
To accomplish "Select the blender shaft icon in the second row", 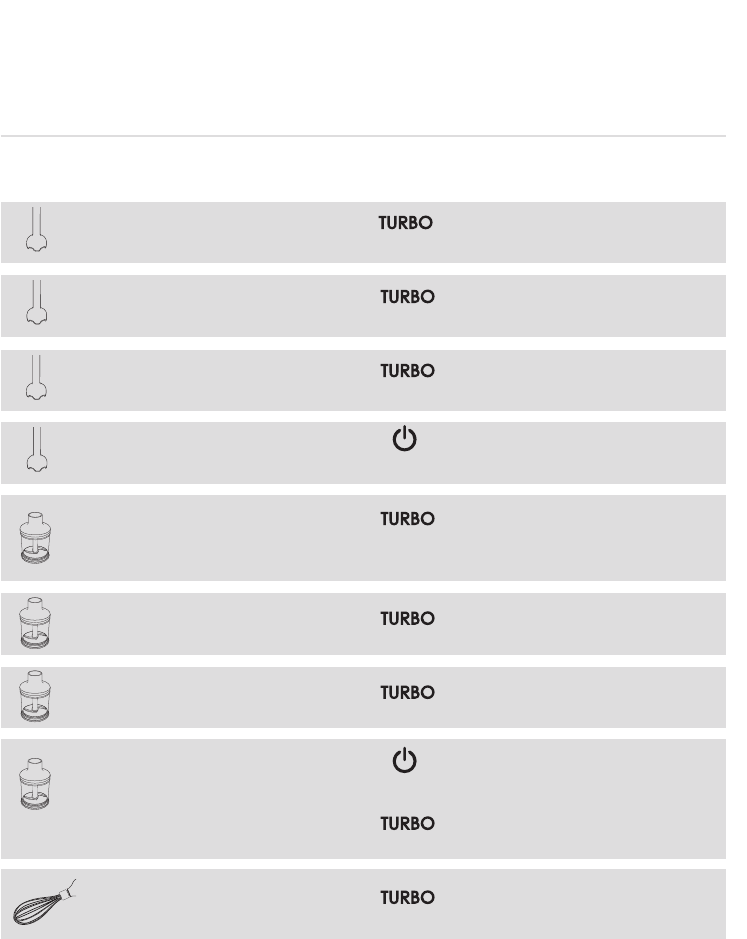I will [38, 303].
